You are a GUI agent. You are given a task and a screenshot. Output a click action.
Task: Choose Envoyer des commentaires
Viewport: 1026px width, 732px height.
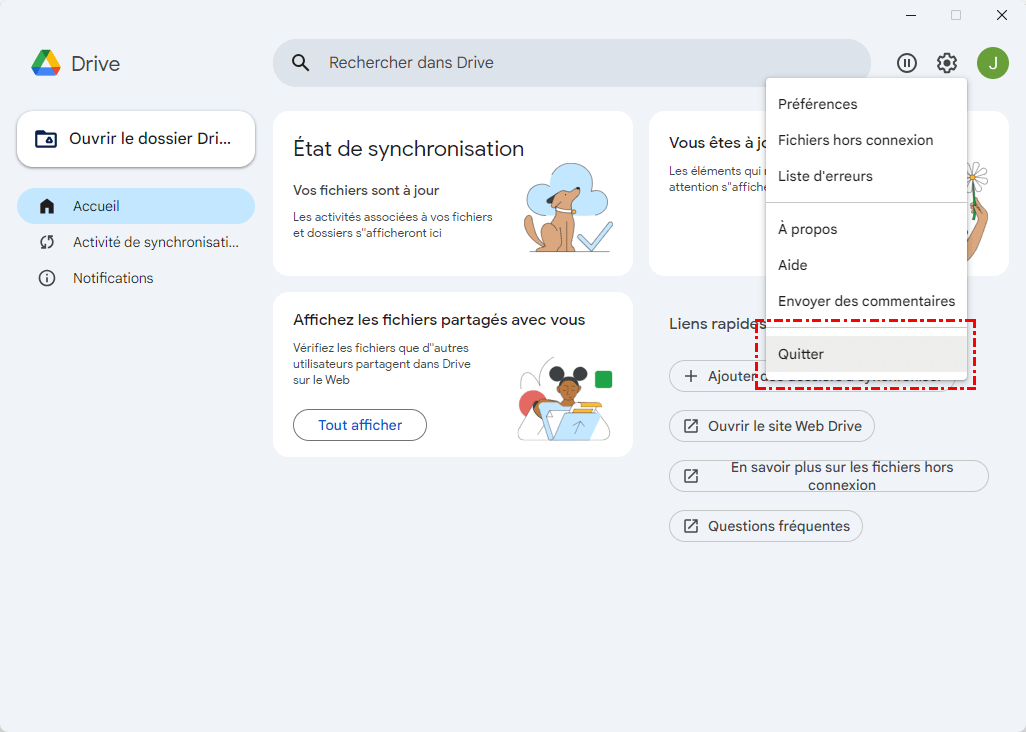point(866,301)
